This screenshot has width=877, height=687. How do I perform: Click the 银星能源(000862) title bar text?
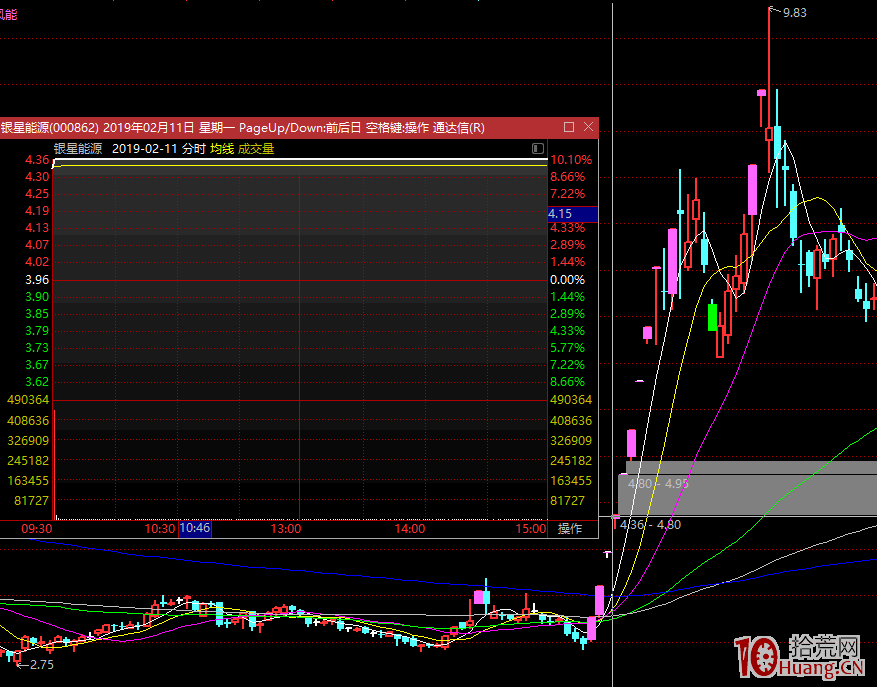click(x=49, y=128)
